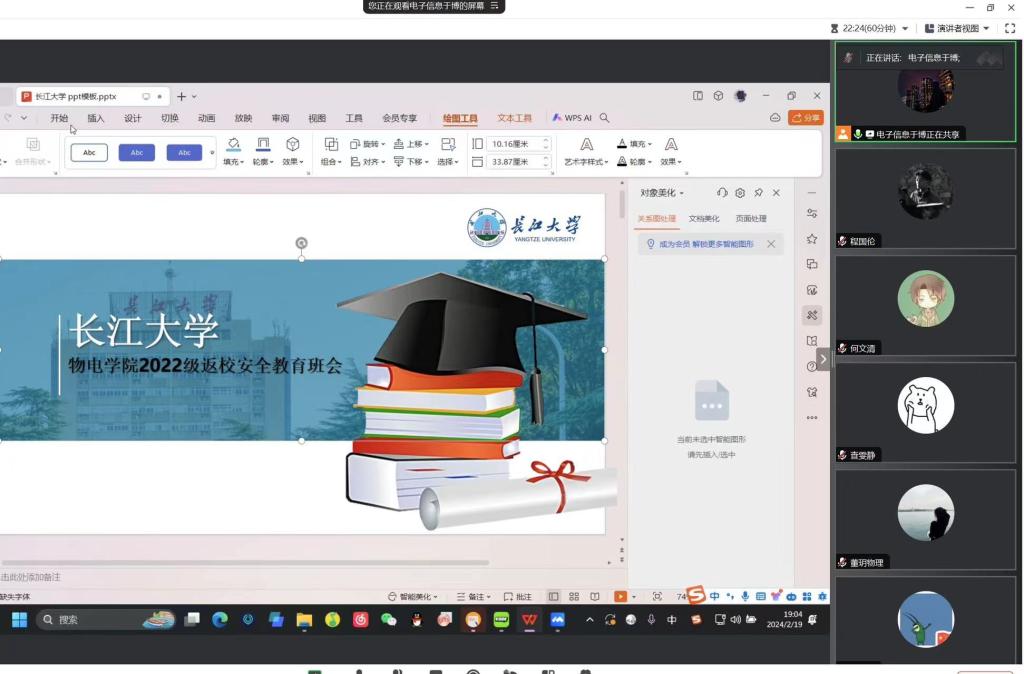Switch to the 文档美化 panel tab
The image size is (1024, 674).
(704, 218)
